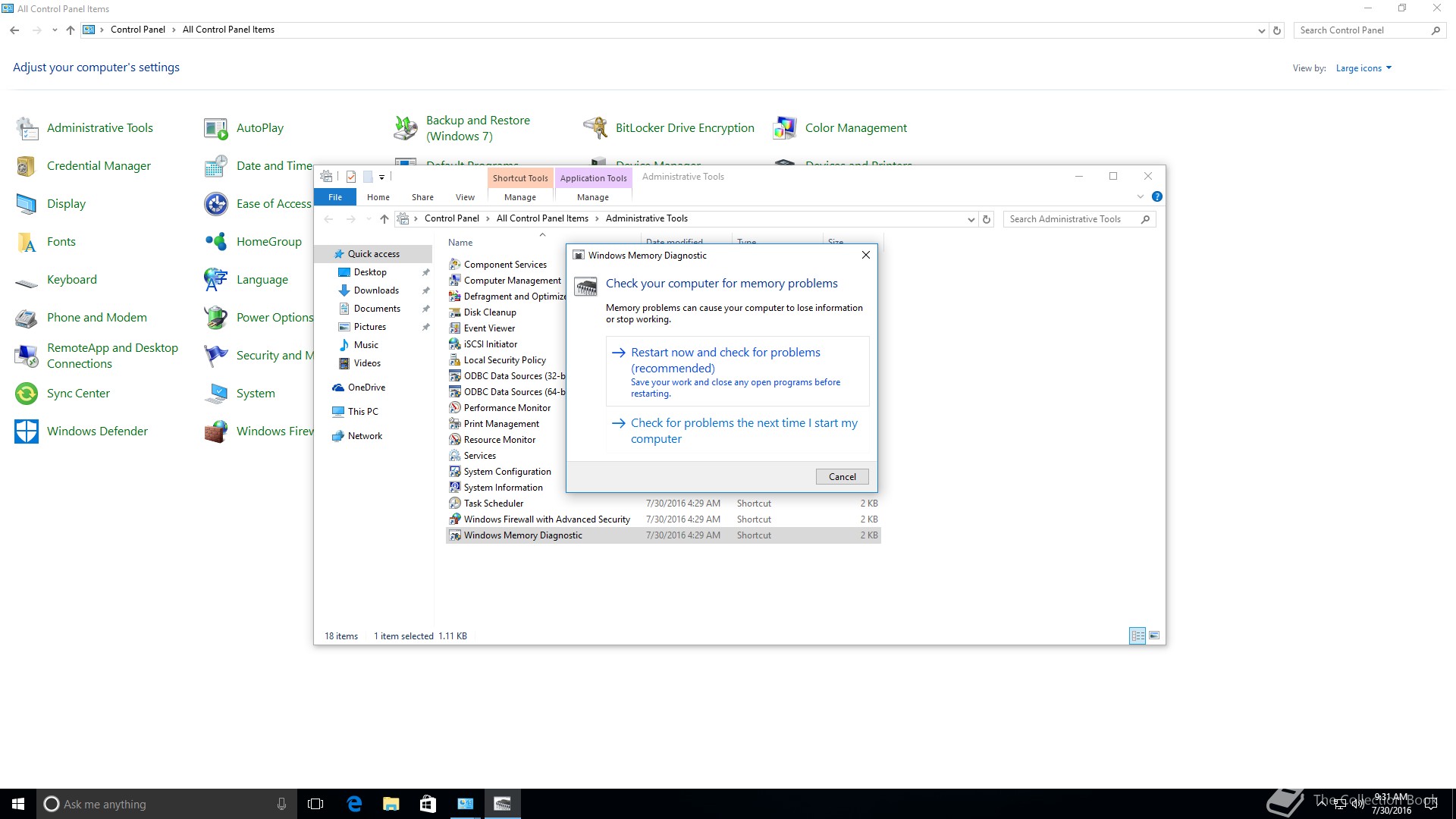Click the Task View taskbar button
Image resolution: width=1456 pixels, height=819 pixels.
click(315, 804)
